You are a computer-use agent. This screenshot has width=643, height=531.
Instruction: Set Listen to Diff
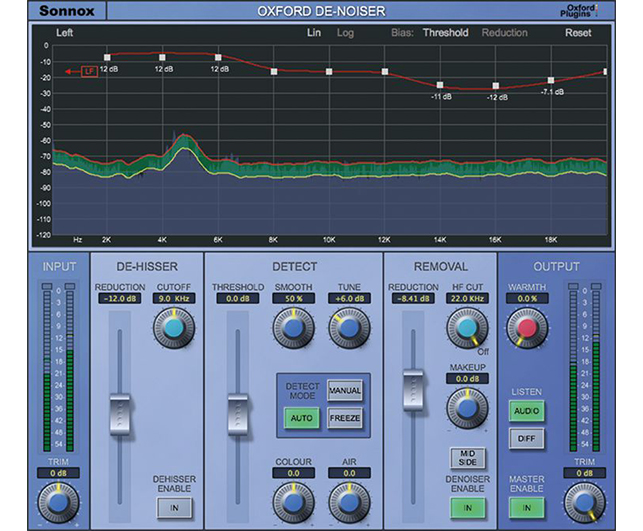tap(527, 438)
